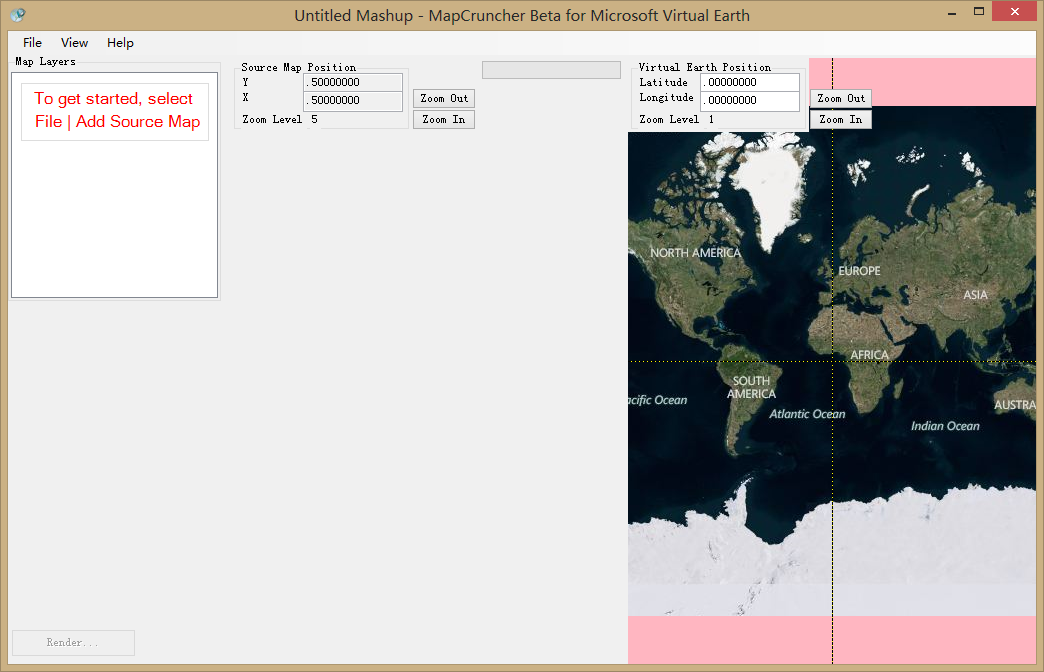Click the Atlantic Ocean label on map
This screenshot has width=1044, height=672.
coord(807,414)
